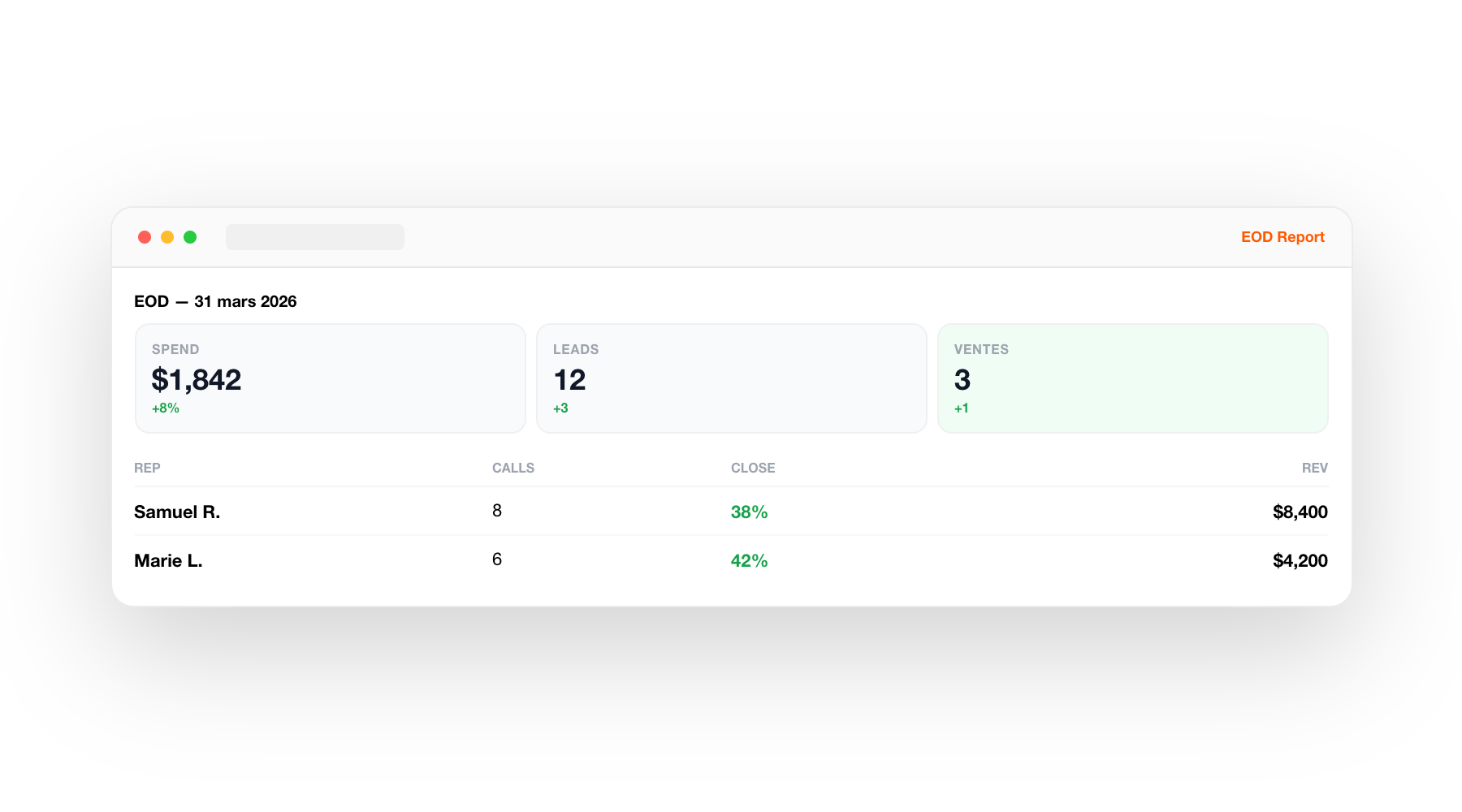Click the +3 leads change indicator
Screen dimensions: 1462x812
click(x=561, y=408)
